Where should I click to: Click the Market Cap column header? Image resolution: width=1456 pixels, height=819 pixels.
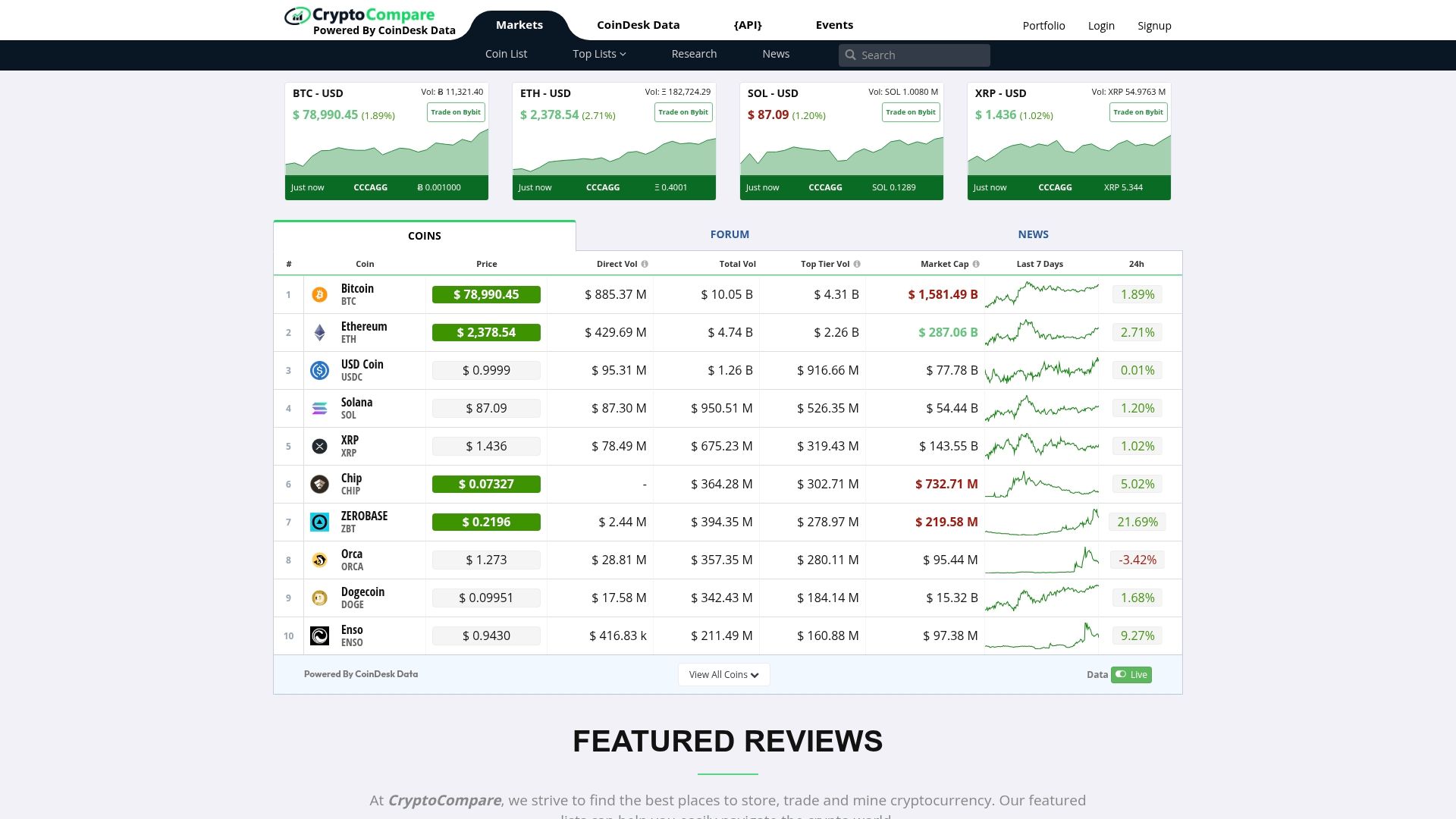tap(944, 265)
